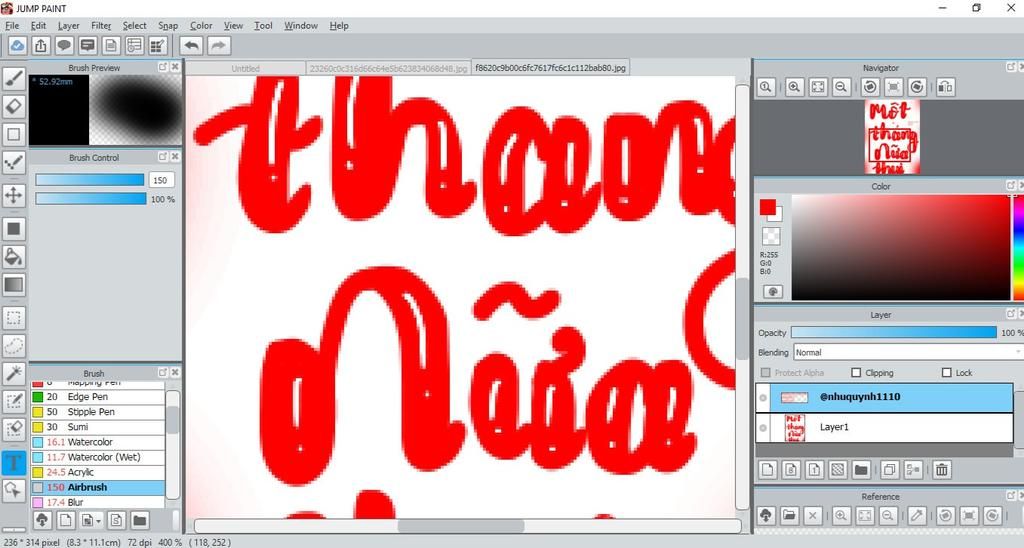The width and height of the screenshot is (1024, 548).
Task: Rotate the canvas left in Navigator
Action: coord(870,87)
